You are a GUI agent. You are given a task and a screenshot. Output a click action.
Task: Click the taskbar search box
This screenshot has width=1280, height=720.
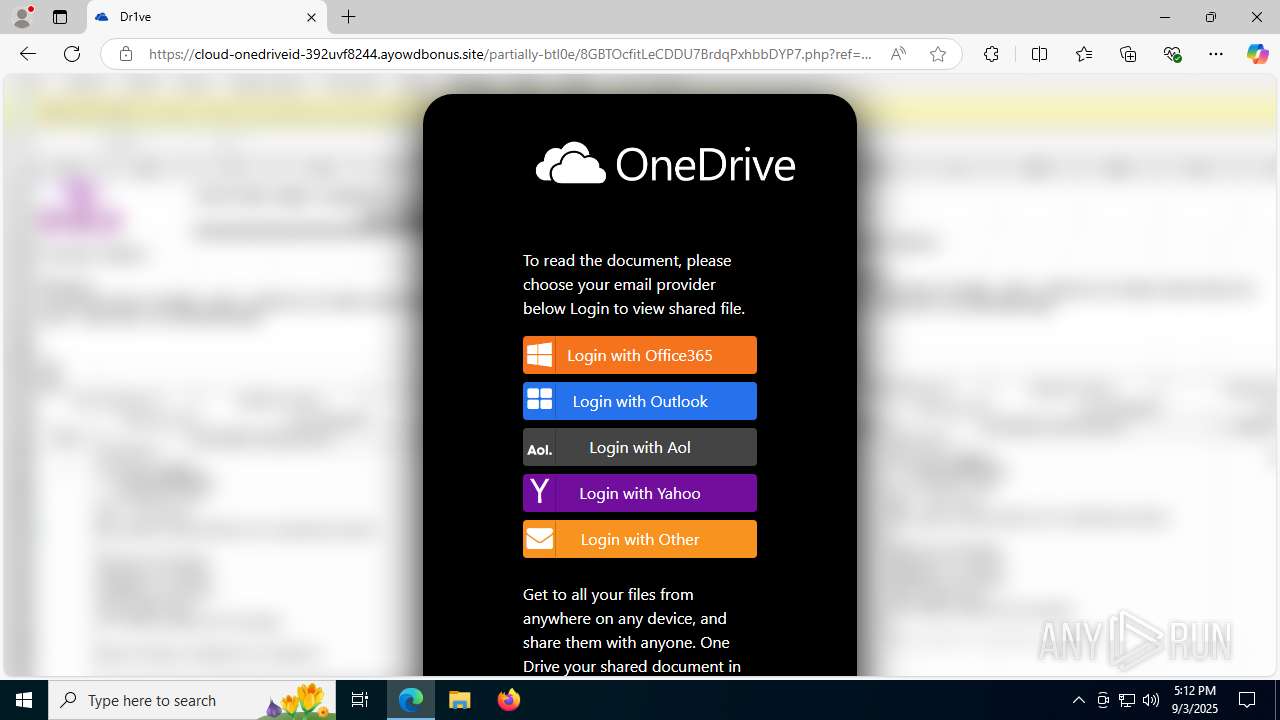click(193, 700)
